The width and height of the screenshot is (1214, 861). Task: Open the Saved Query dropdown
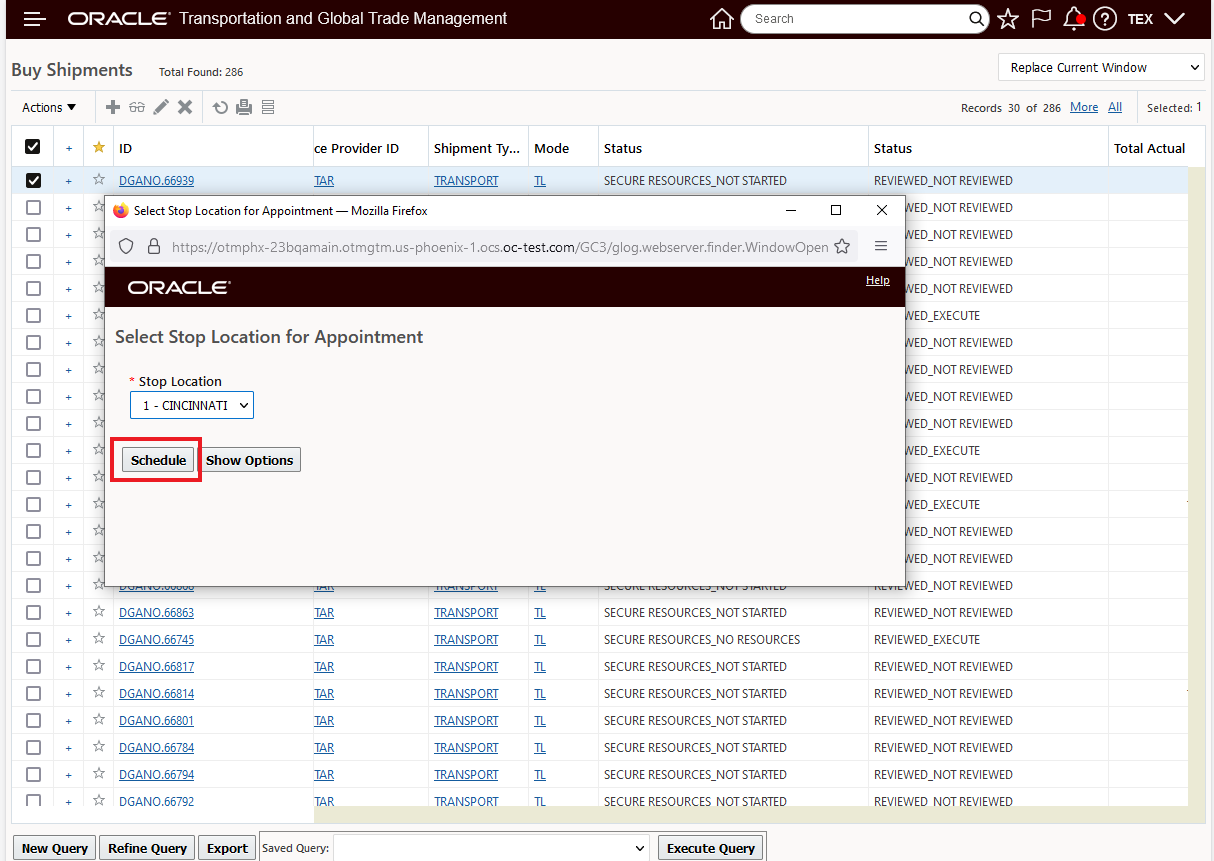492,848
